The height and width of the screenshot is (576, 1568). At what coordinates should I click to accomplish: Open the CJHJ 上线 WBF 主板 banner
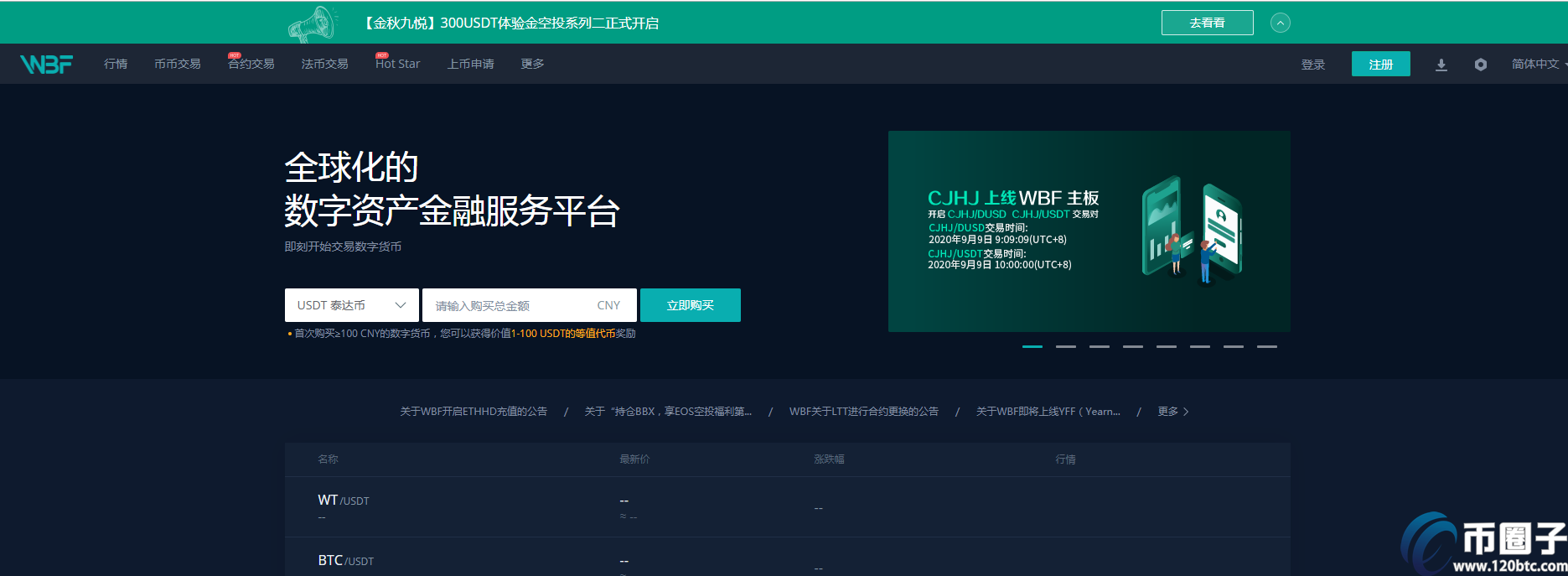click(x=1089, y=231)
